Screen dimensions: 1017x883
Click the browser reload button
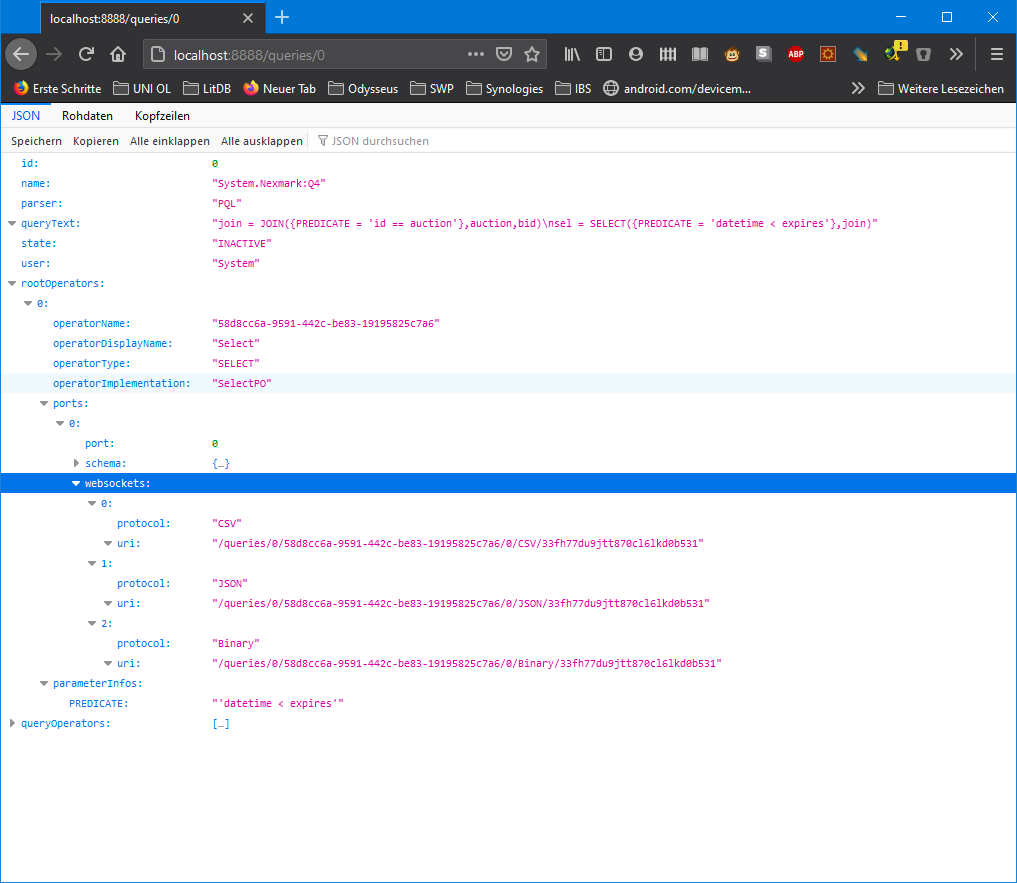point(86,54)
